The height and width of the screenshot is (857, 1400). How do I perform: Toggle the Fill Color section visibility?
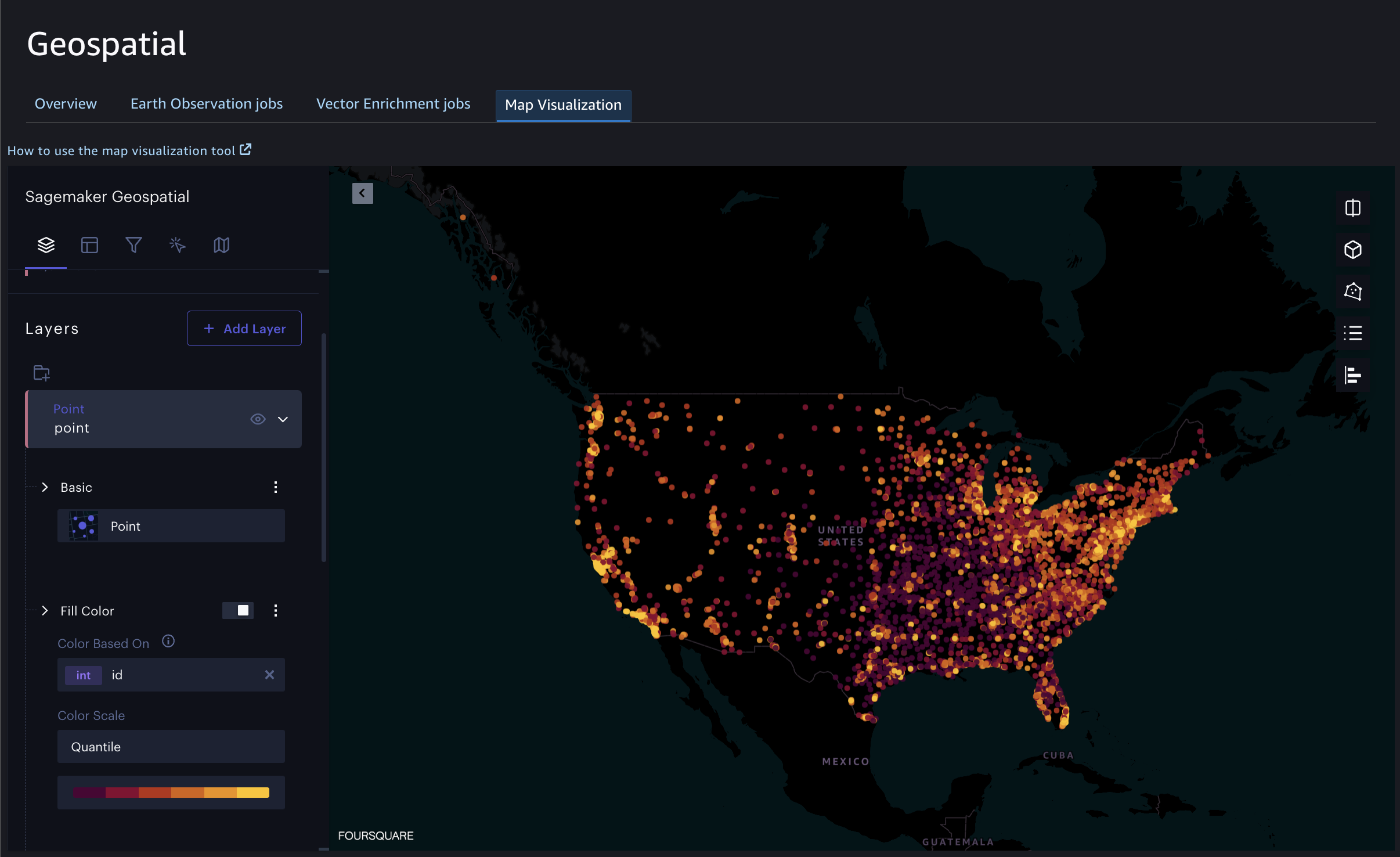point(44,610)
